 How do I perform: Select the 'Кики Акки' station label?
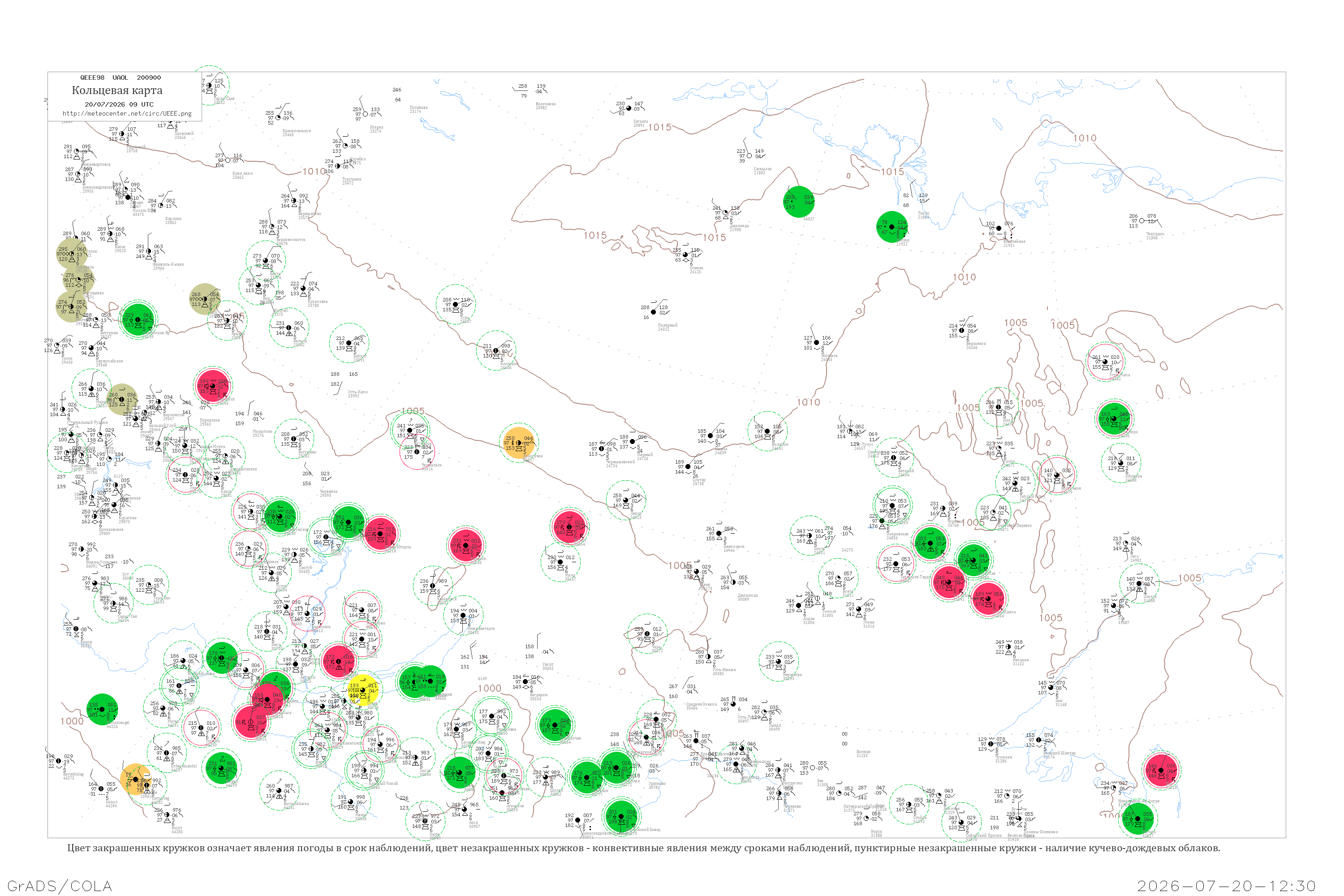tap(242, 173)
